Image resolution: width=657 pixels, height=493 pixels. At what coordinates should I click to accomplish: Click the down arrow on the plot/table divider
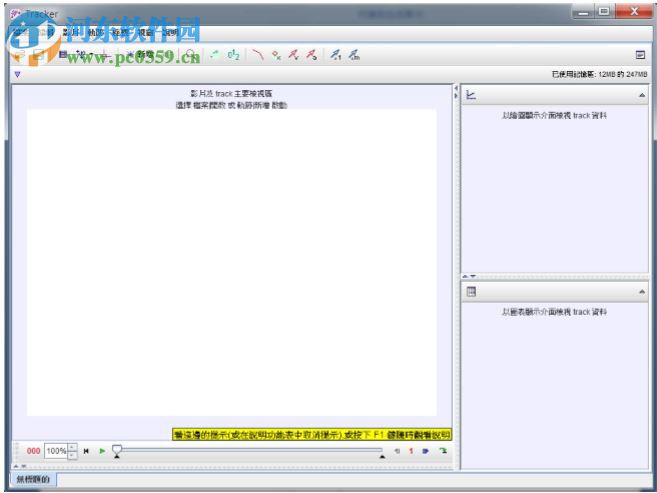[473, 276]
